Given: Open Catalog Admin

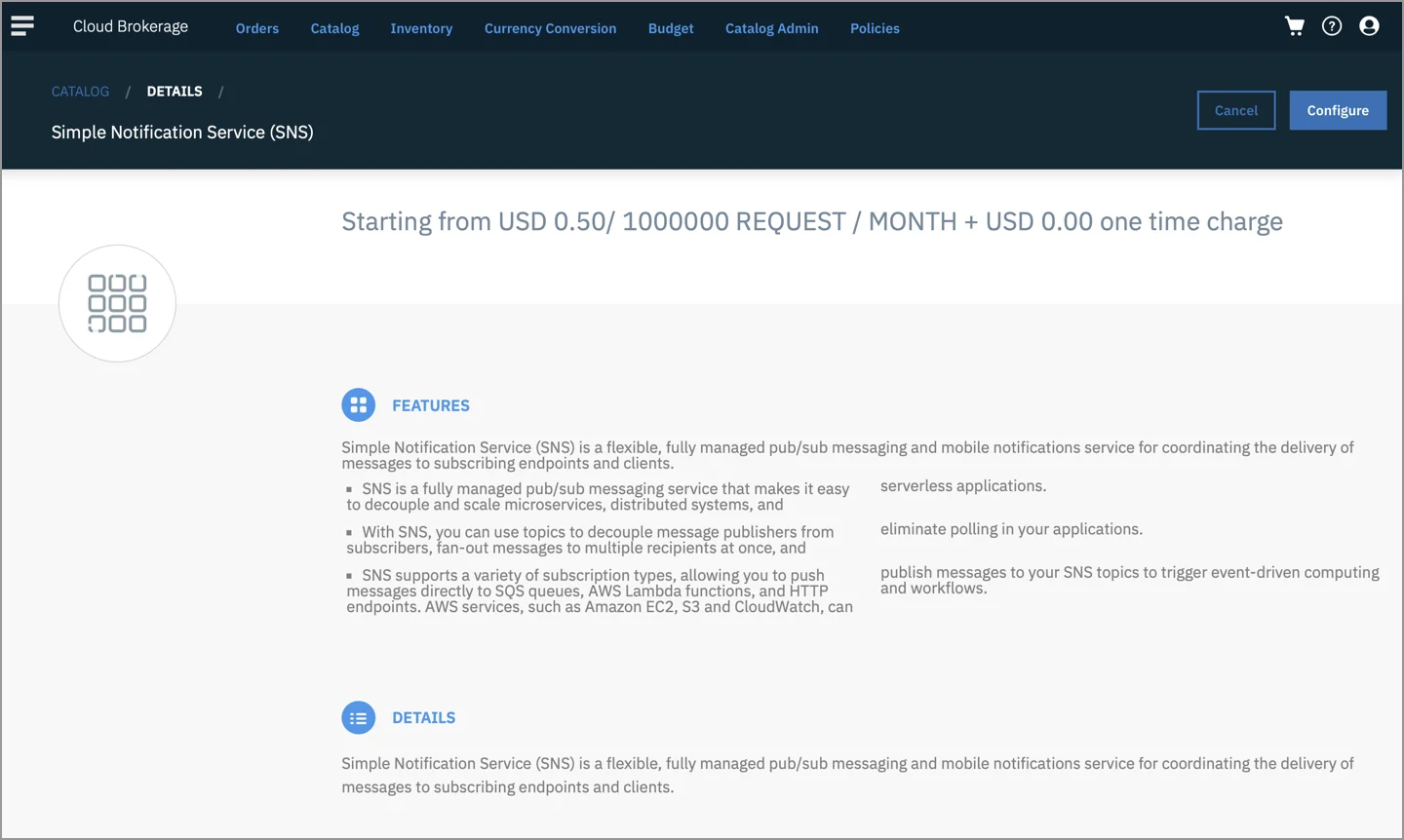Looking at the screenshot, I should point(772,28).
